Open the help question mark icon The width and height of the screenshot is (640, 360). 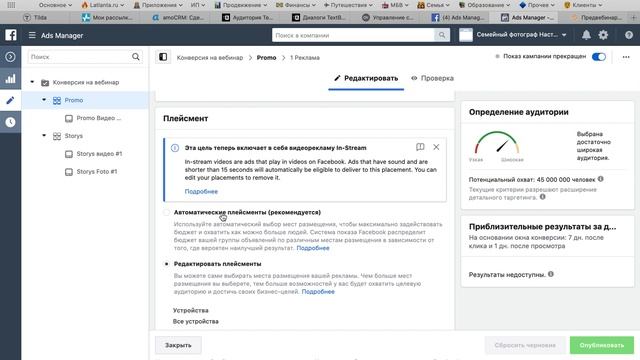(x=629, y=35)
